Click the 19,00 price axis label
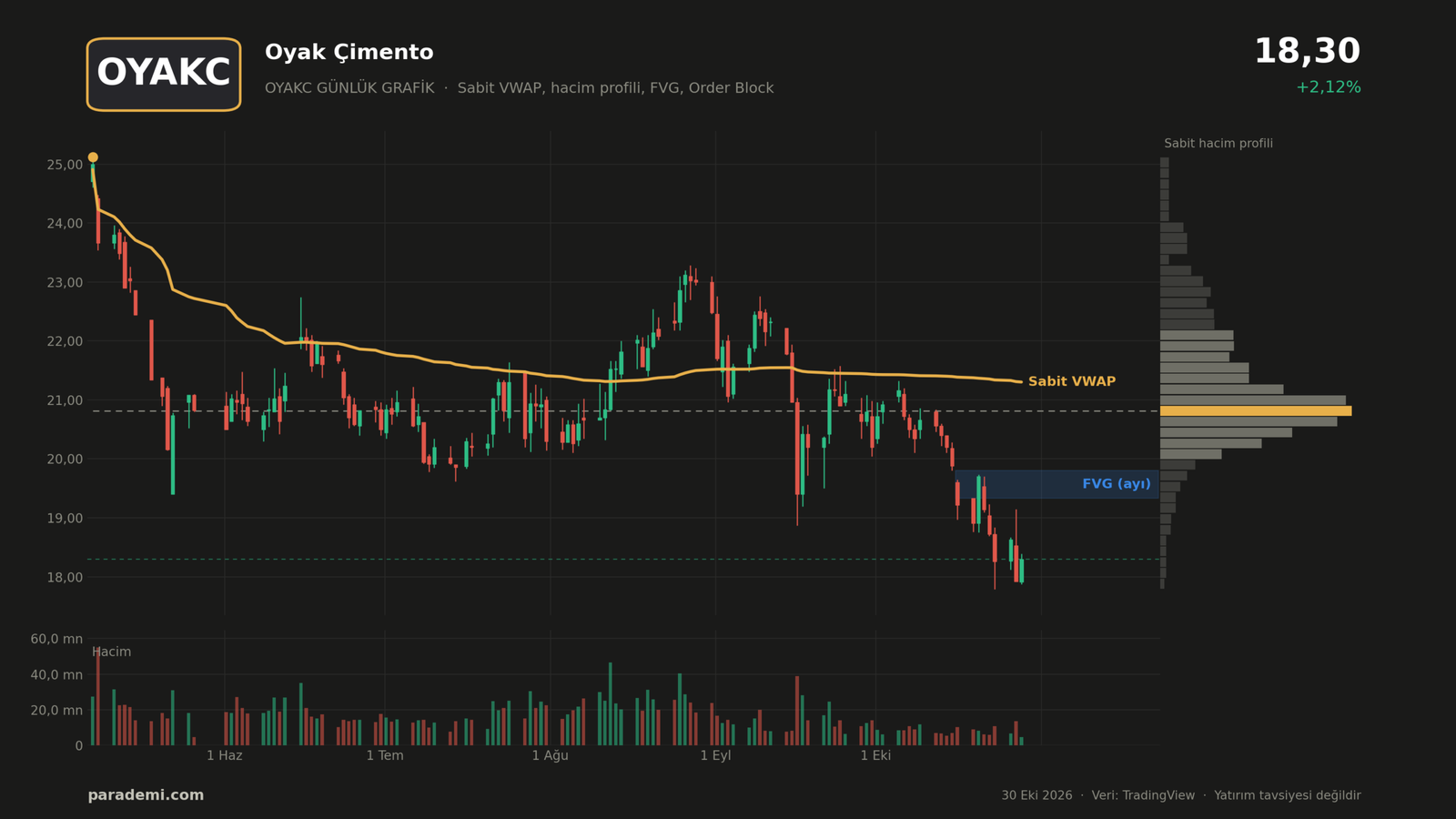This screenshot has height=819, width=1456. click(x=65, y=519)
